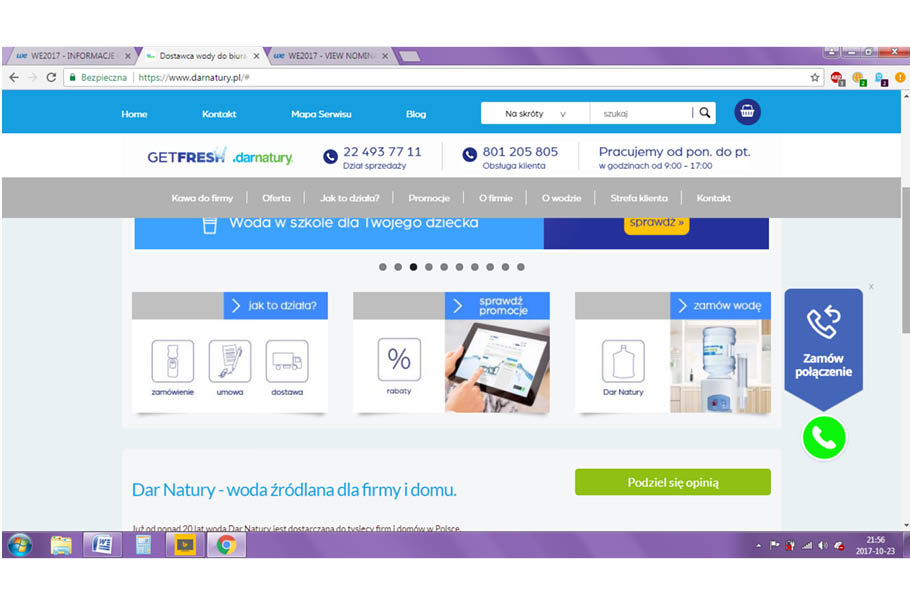Go to Home in the blue bar
Image resolution: width=910 pixels, height=603 pixels.
coord(134,114)
